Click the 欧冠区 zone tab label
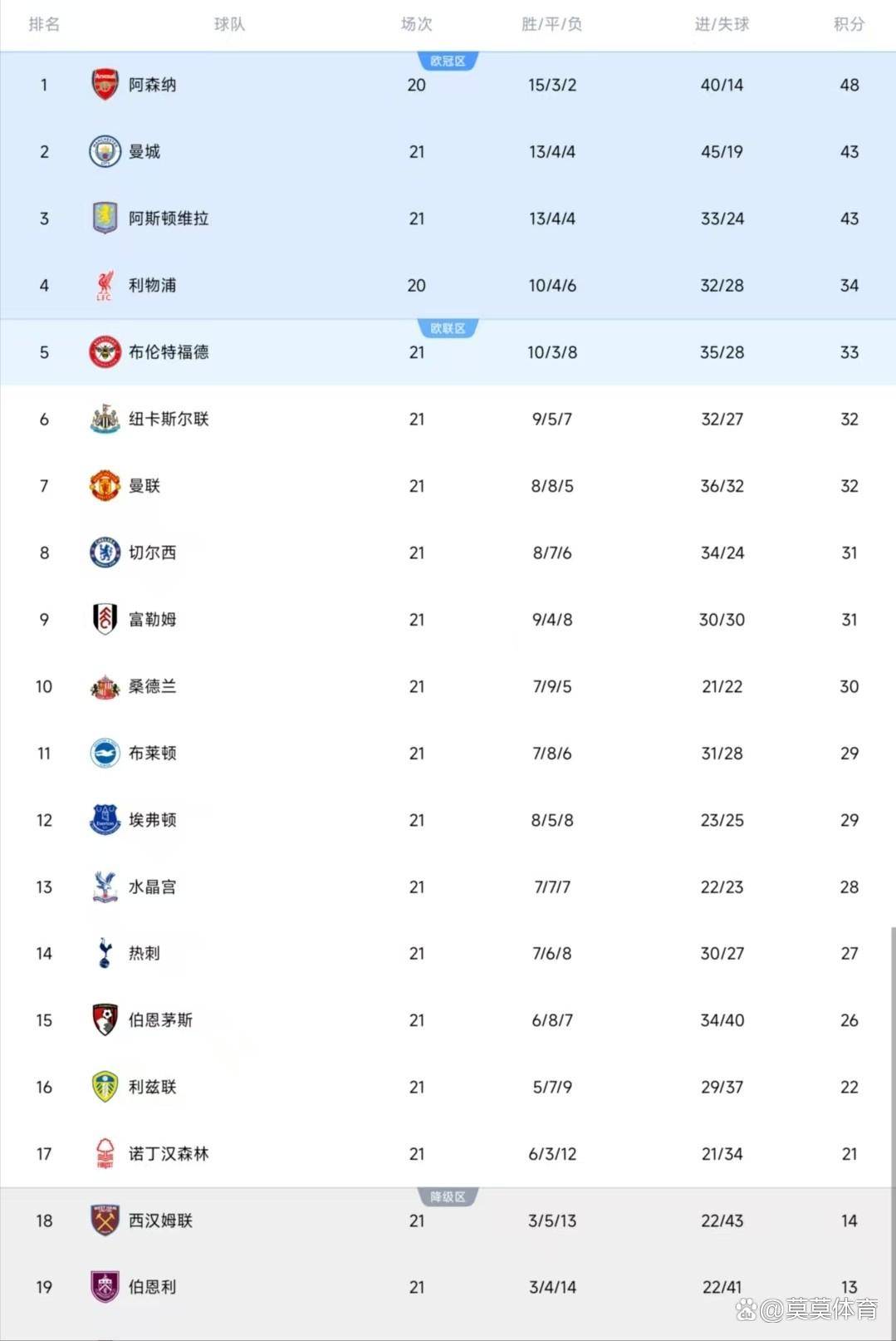896x1341 pixels. [448, 61]
